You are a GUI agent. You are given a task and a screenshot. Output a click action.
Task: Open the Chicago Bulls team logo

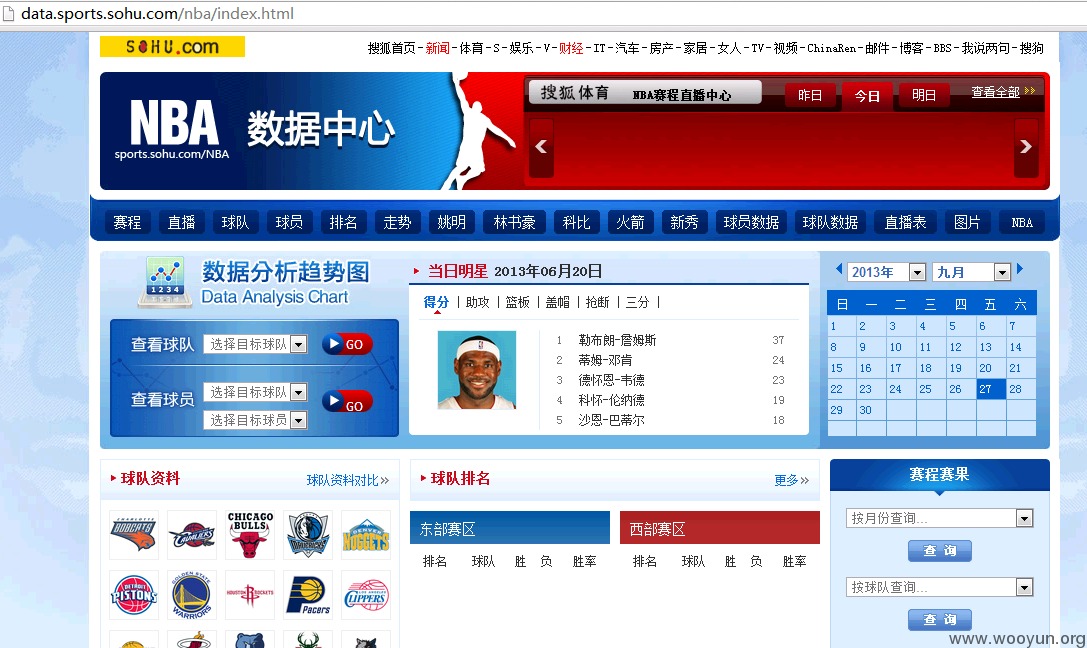coord(250,535)
